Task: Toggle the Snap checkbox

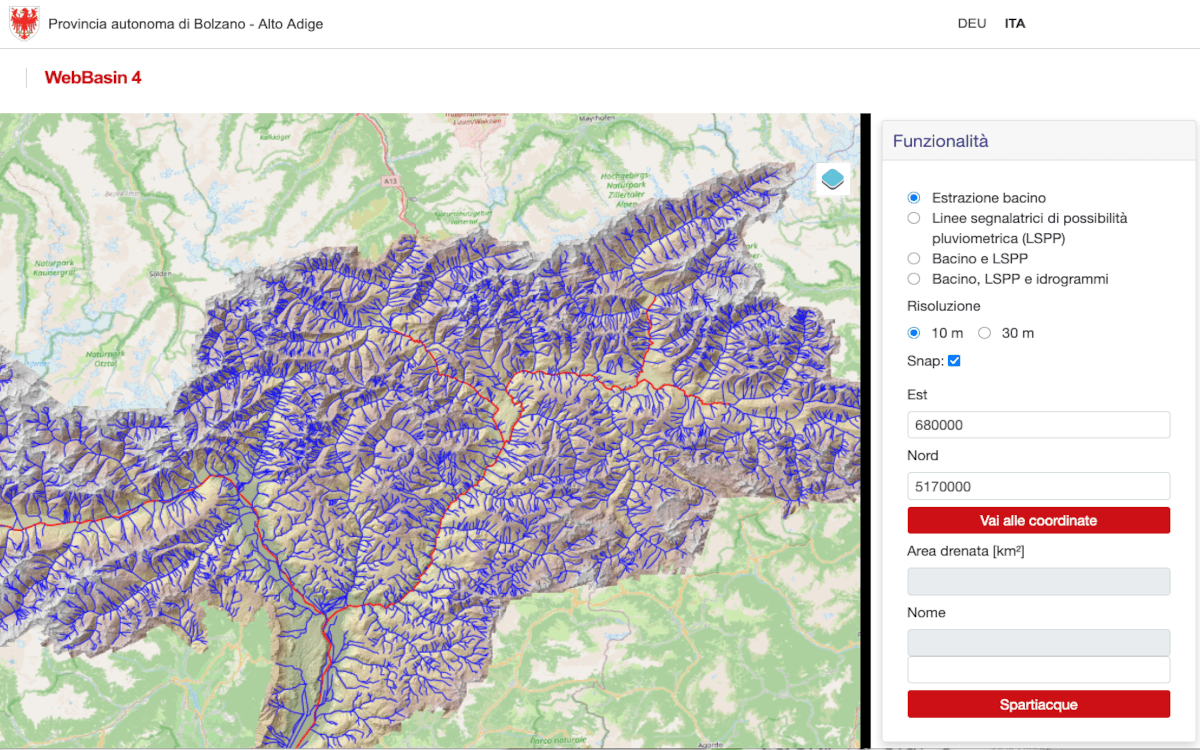Action: [954, 361]
